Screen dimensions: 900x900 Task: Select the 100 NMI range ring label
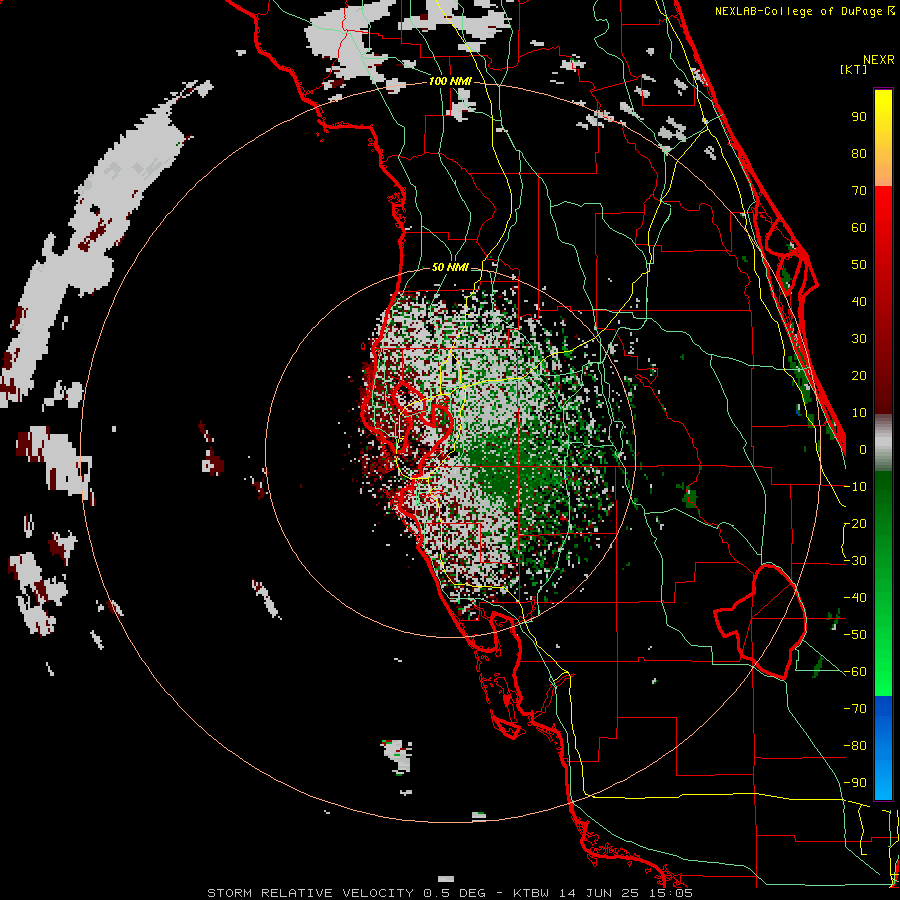[450, 82]
